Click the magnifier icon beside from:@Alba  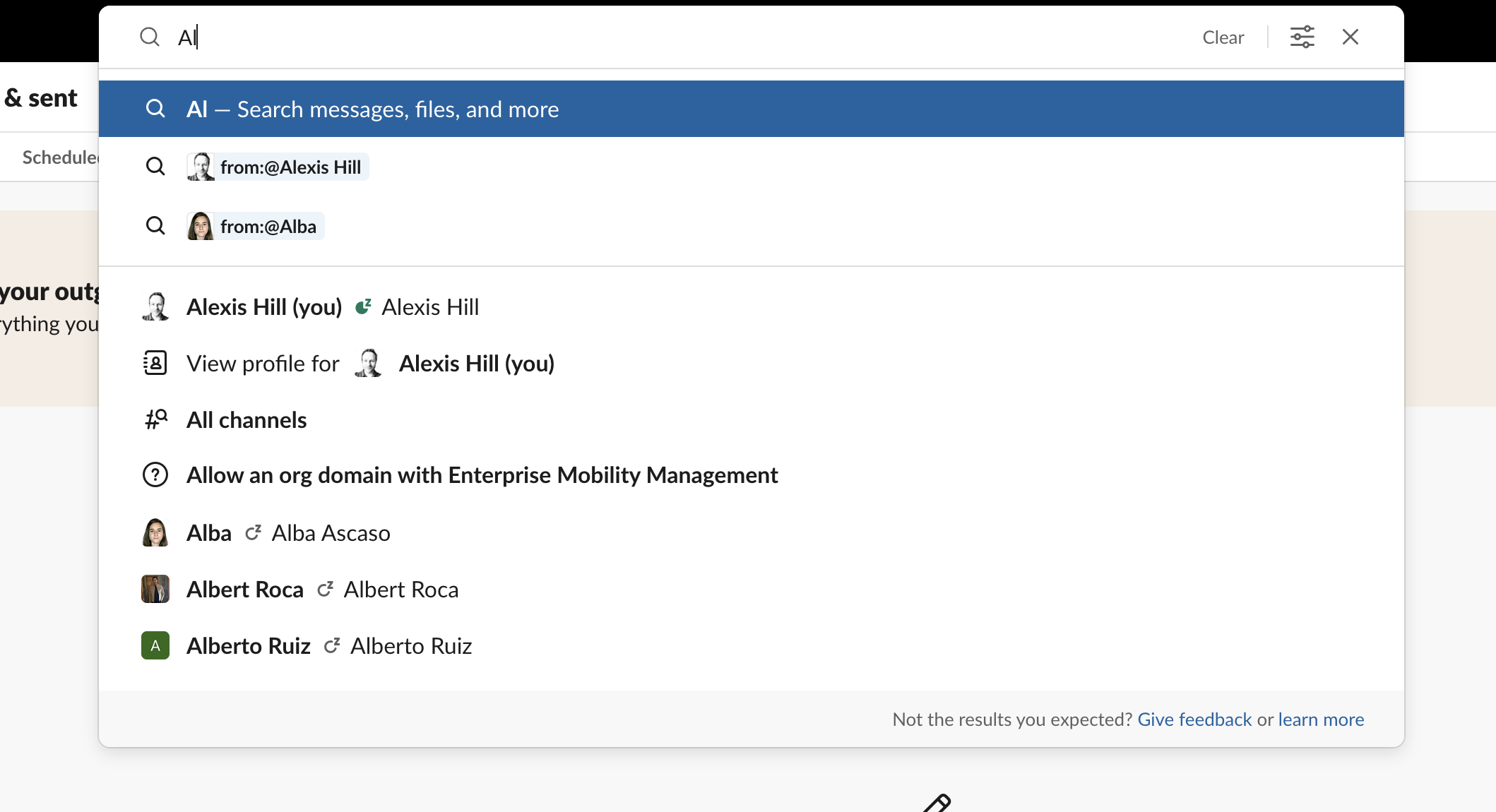click(155, 226)
